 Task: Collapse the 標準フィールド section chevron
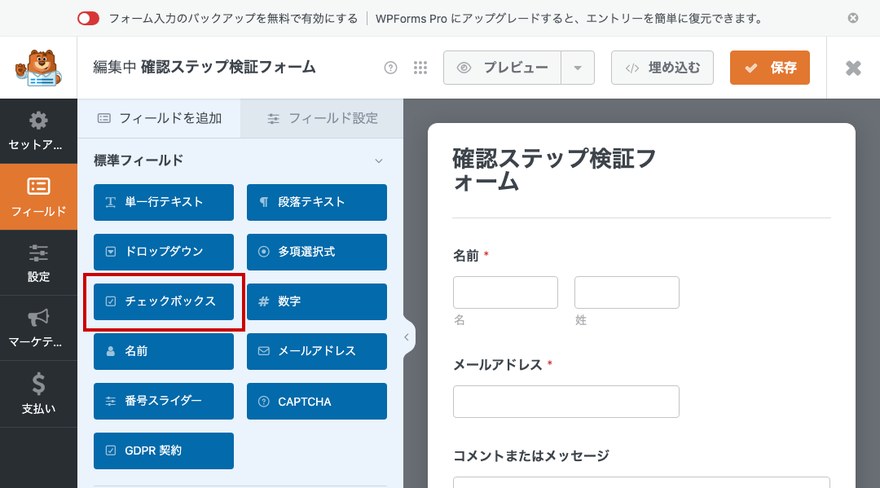[x=379, y=161]
